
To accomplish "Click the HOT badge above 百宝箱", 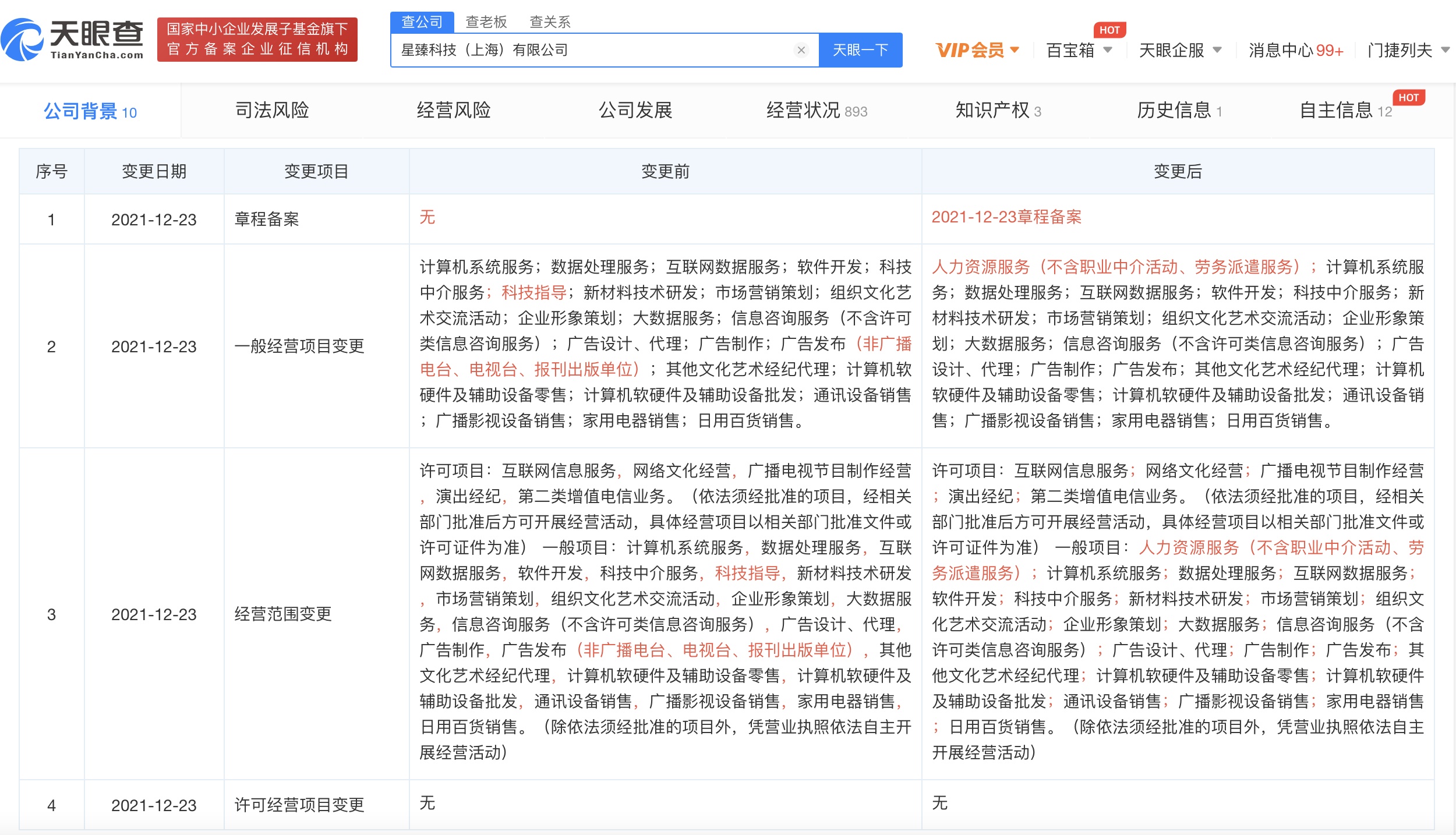I will click(1109, 30).
